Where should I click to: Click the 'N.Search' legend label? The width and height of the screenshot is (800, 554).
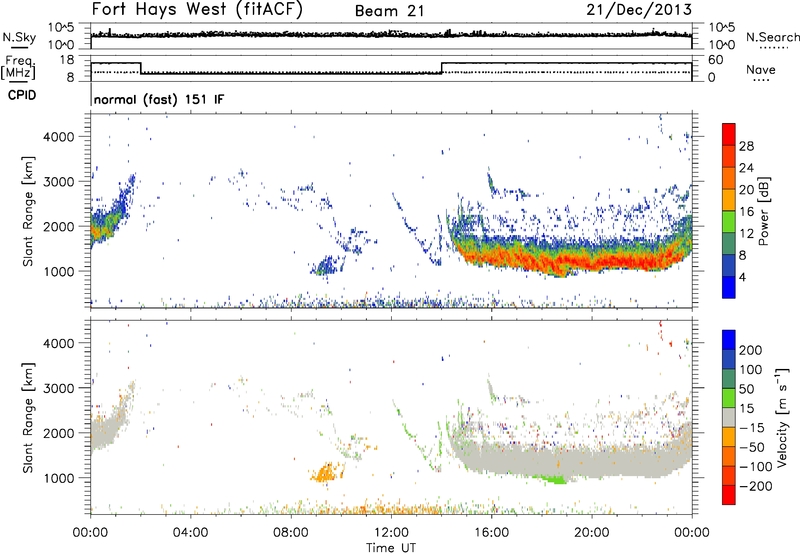[x=772, y=37]
